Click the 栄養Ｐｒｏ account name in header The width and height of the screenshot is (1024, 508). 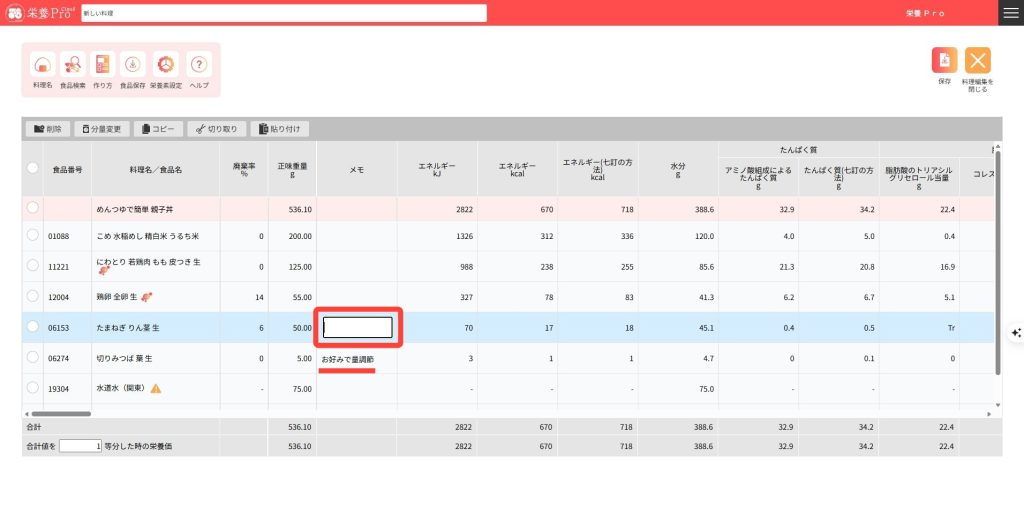(925, 13)
